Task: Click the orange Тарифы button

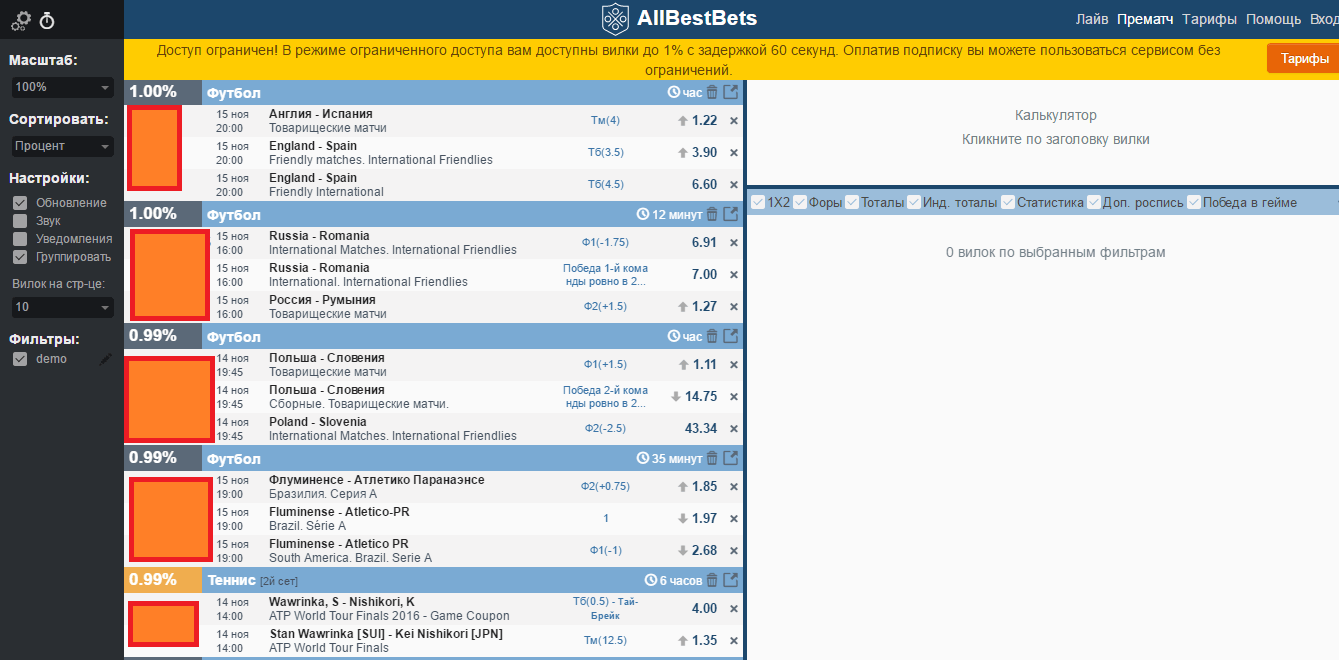Action: (1303, 58)
